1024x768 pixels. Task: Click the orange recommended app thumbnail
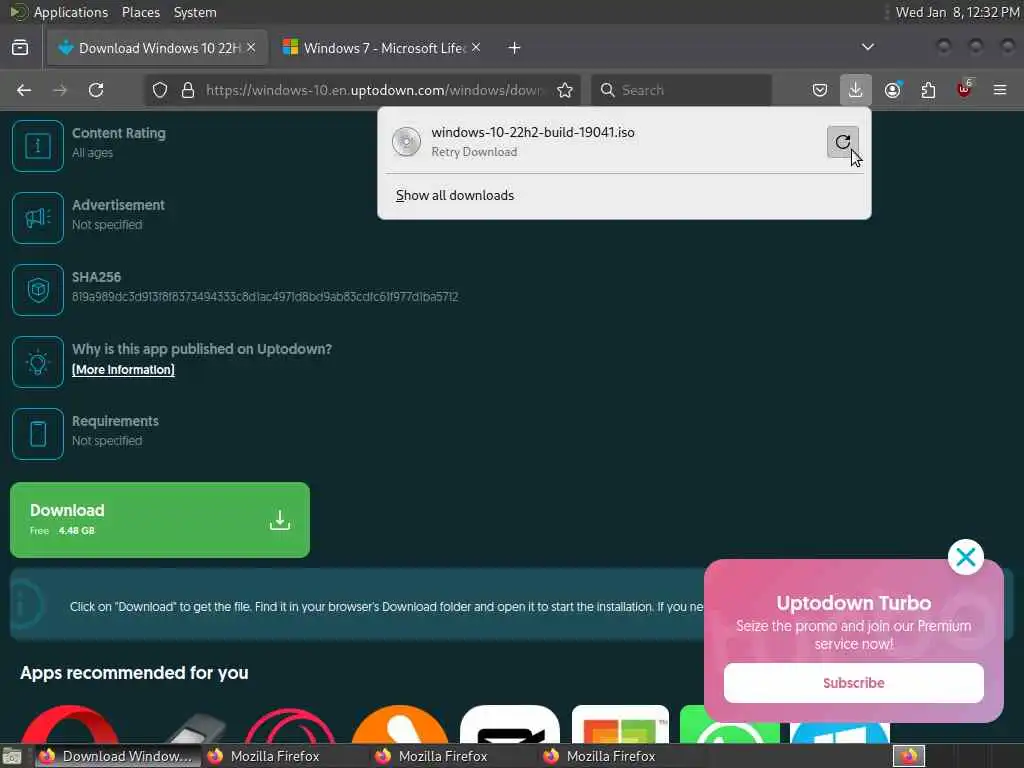coord(400,724)
